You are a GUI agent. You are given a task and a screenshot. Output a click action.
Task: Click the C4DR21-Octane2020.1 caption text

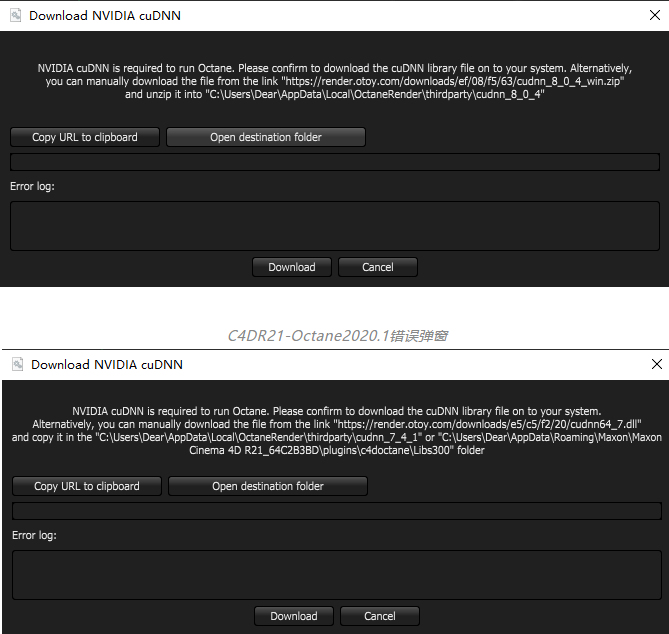pos(337,336)
